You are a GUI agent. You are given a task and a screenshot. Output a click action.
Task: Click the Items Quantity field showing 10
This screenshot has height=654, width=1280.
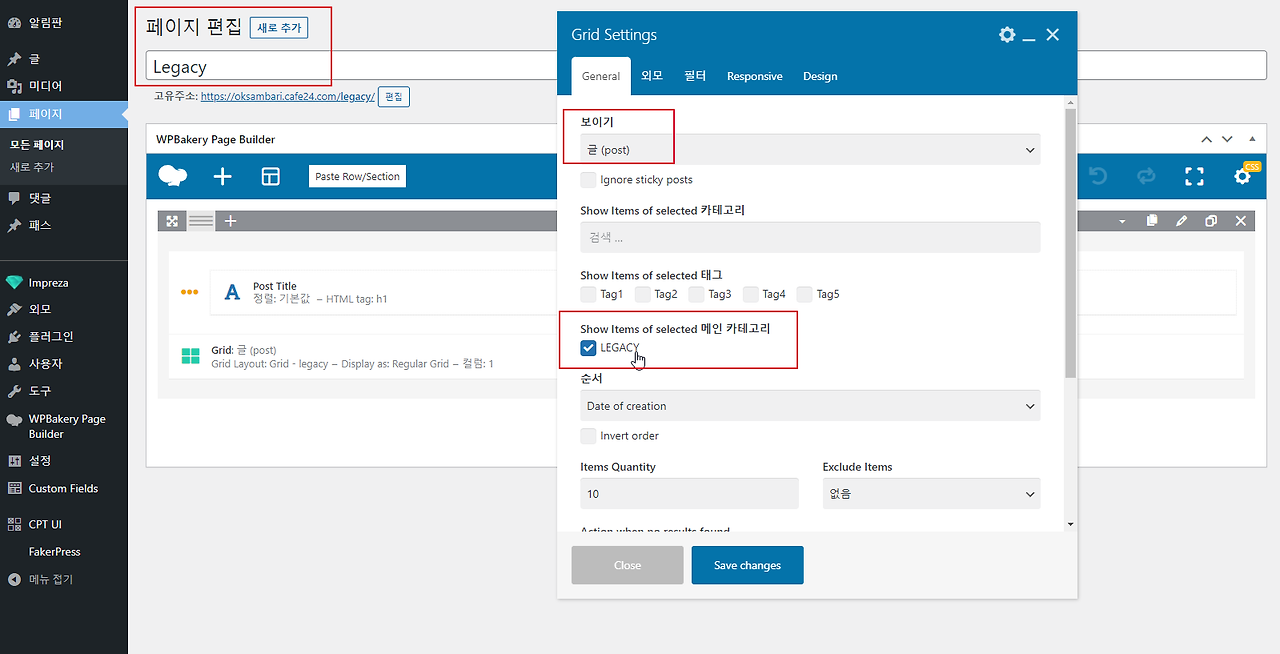pyautogui.click(x=689, y=493)
